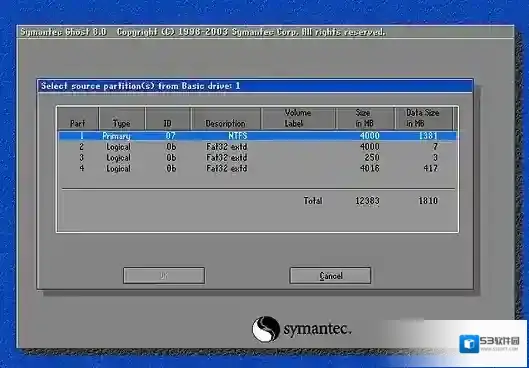Click the Symantec logo icon
Screen dimensions: 529x368
[x=266, y=329]
